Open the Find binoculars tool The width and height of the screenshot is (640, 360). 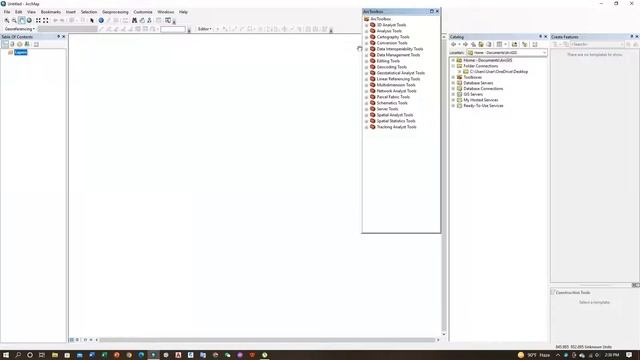[x=134, y=20]
